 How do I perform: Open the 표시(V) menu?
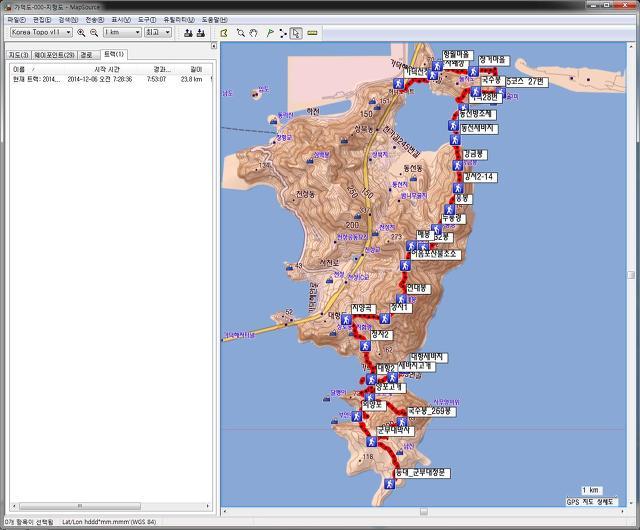(x=121, y=20)
